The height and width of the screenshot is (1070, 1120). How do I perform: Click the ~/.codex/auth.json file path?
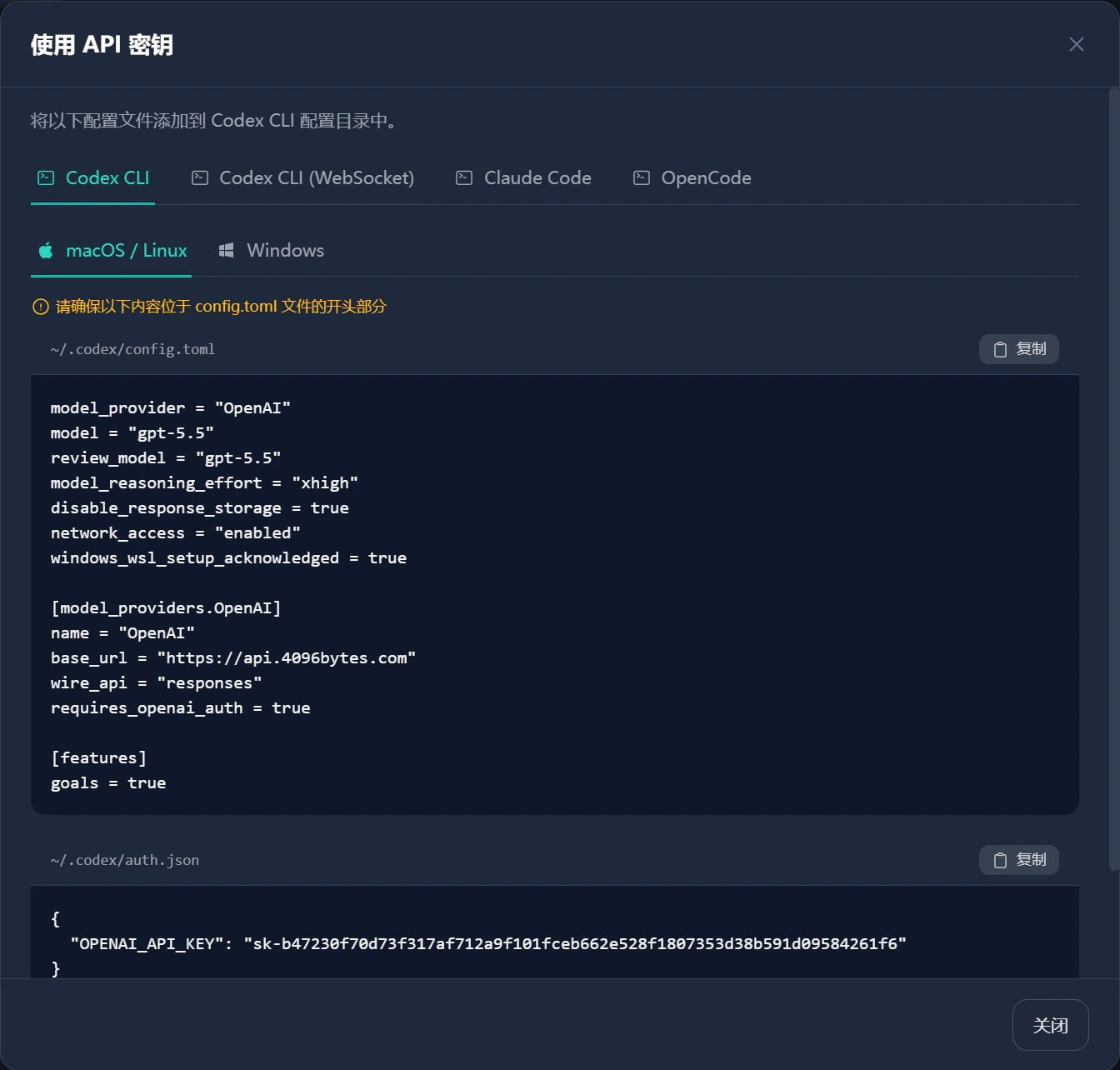pos(124,860)
